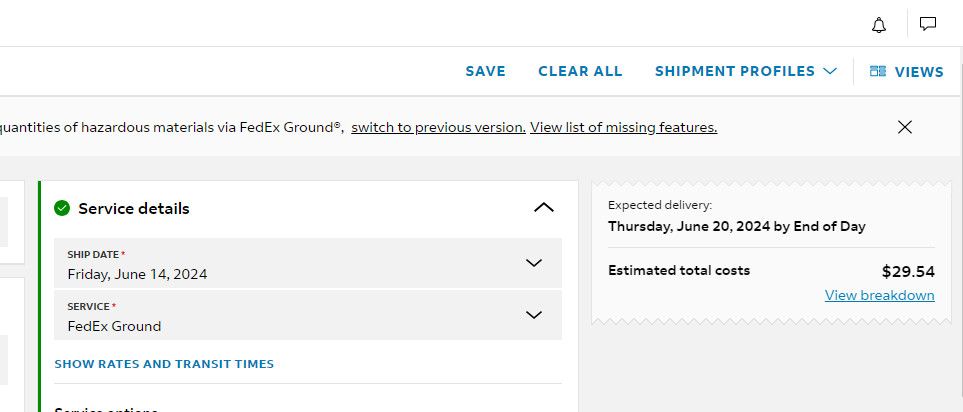This screenshot has width=963, height=412.
Task: Open the View breakdown link
Action: [879, 295]
